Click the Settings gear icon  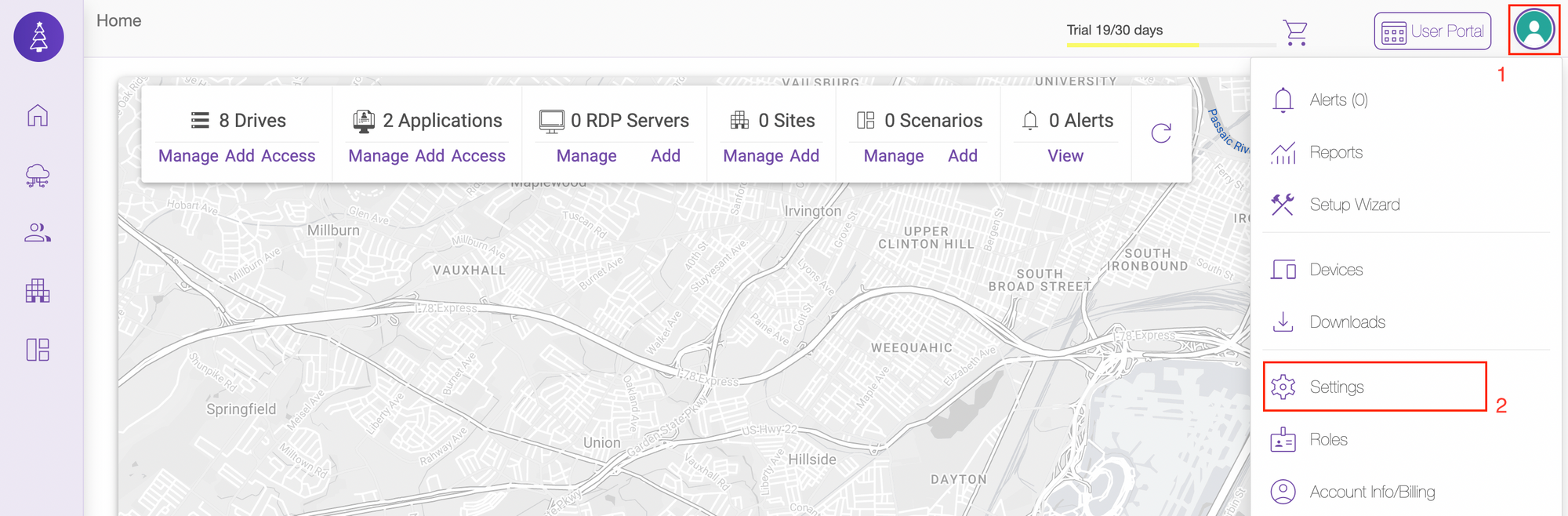[x=1283, y=387]
